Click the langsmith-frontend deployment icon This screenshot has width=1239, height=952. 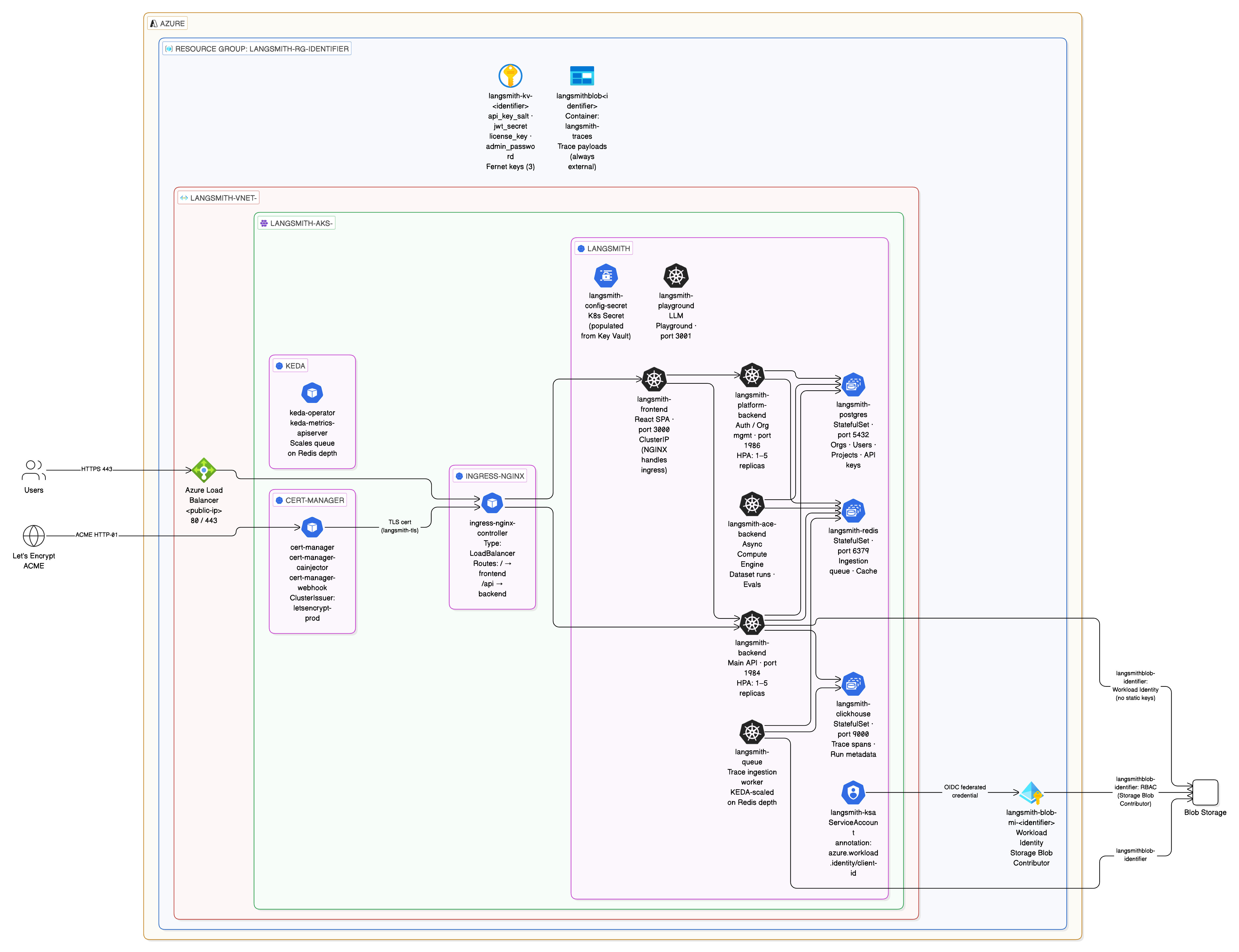coord(654,379)
